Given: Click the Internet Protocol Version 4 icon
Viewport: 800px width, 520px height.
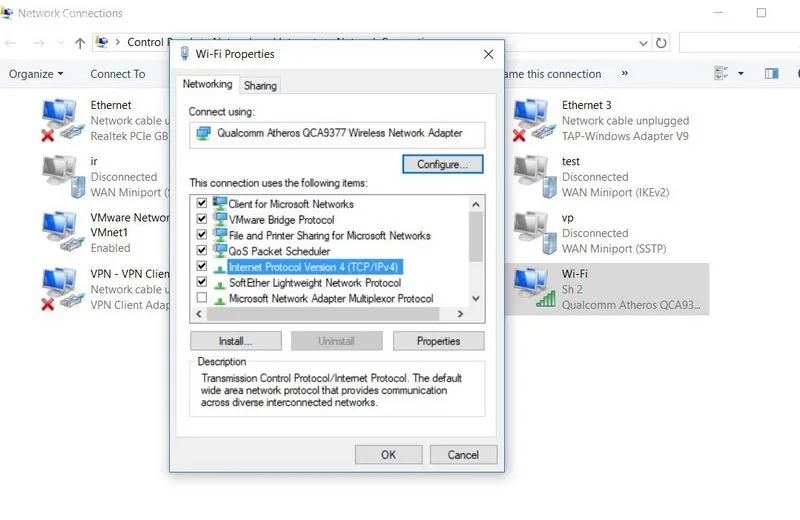Looking at the screenshot, I should click(x=220, y=268).
